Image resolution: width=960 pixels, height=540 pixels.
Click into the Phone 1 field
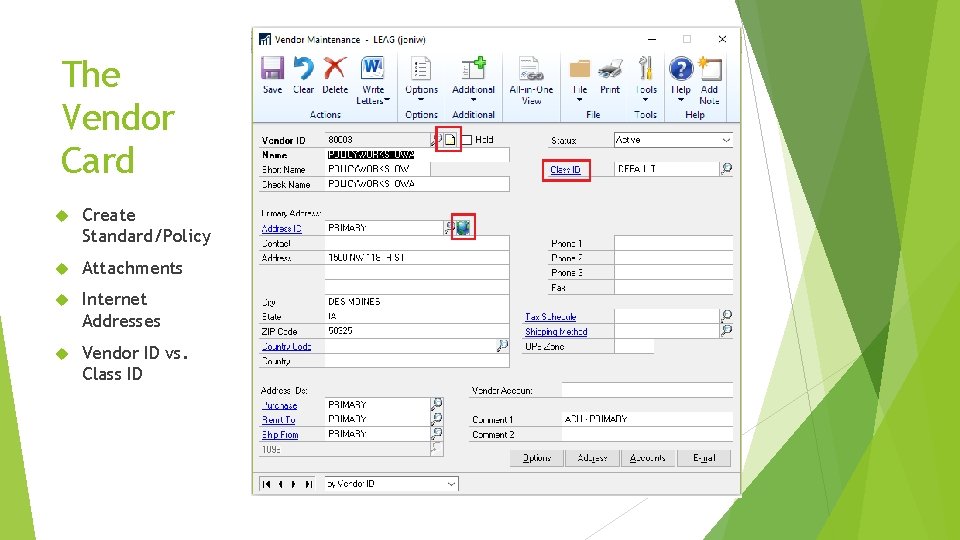coord(673,243)
